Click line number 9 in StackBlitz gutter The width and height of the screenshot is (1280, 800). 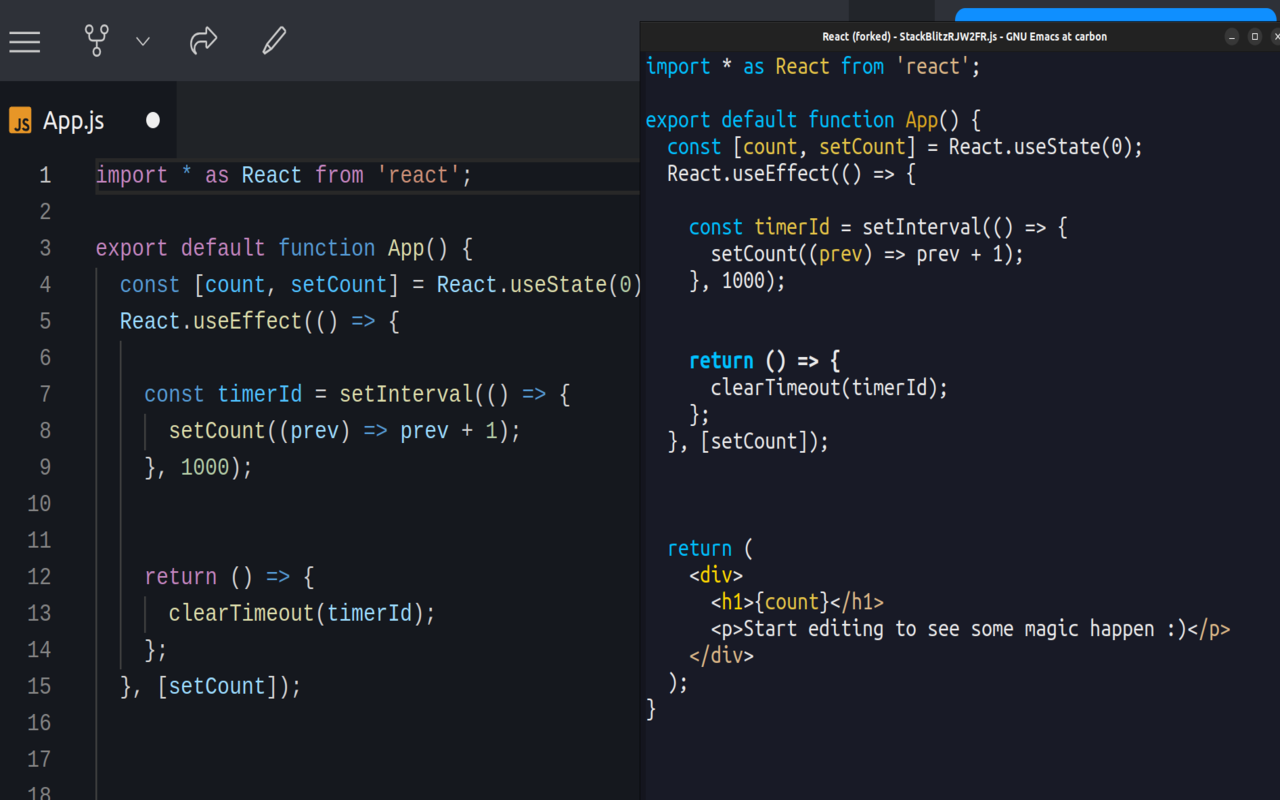coord(45,467)
